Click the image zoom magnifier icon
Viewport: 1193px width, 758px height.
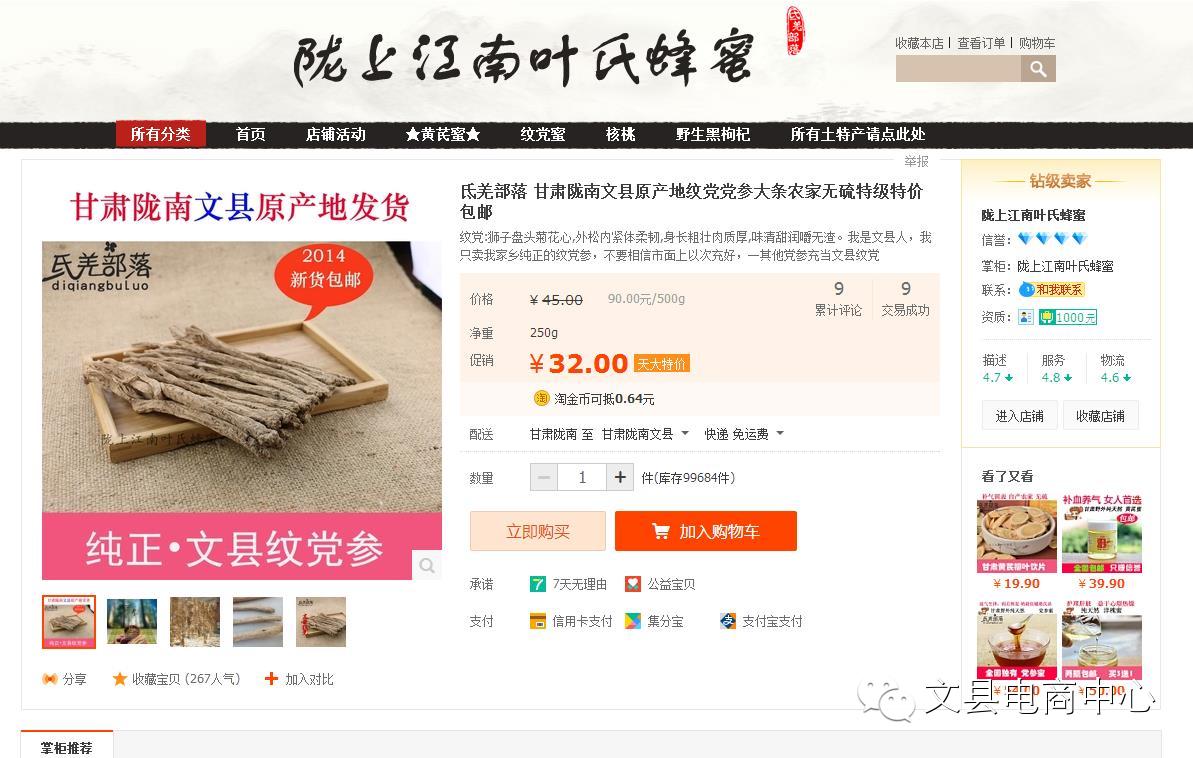point(427,565)
